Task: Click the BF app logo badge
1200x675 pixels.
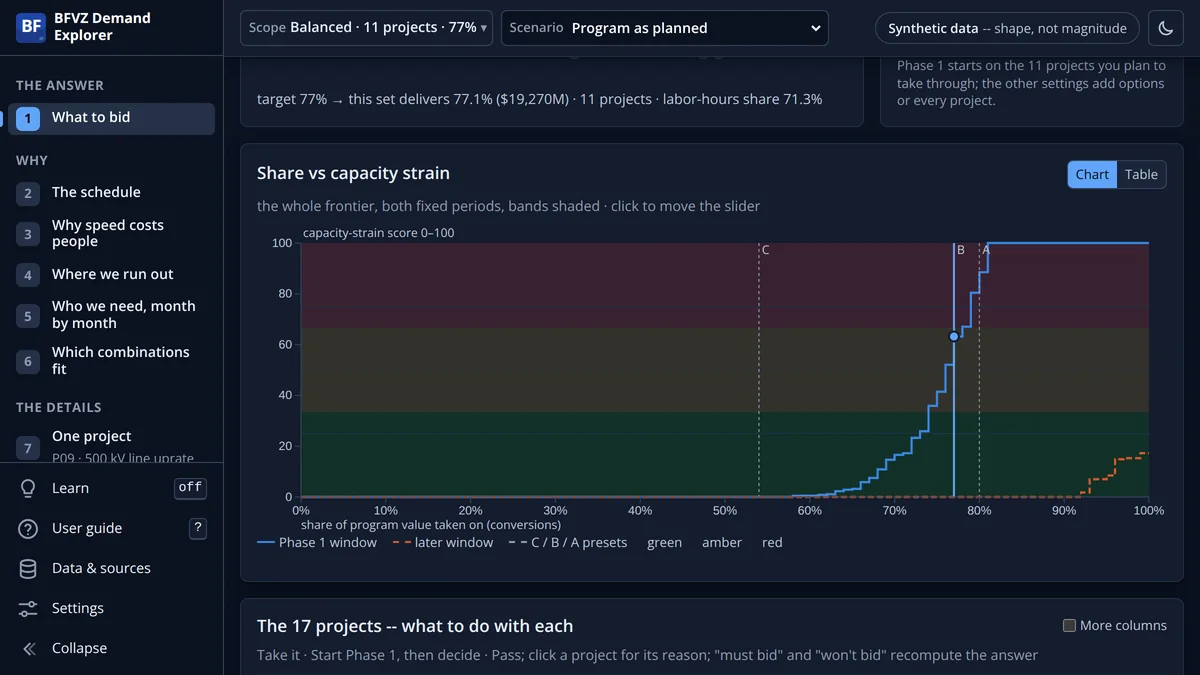Action: (x=32, y=27)
